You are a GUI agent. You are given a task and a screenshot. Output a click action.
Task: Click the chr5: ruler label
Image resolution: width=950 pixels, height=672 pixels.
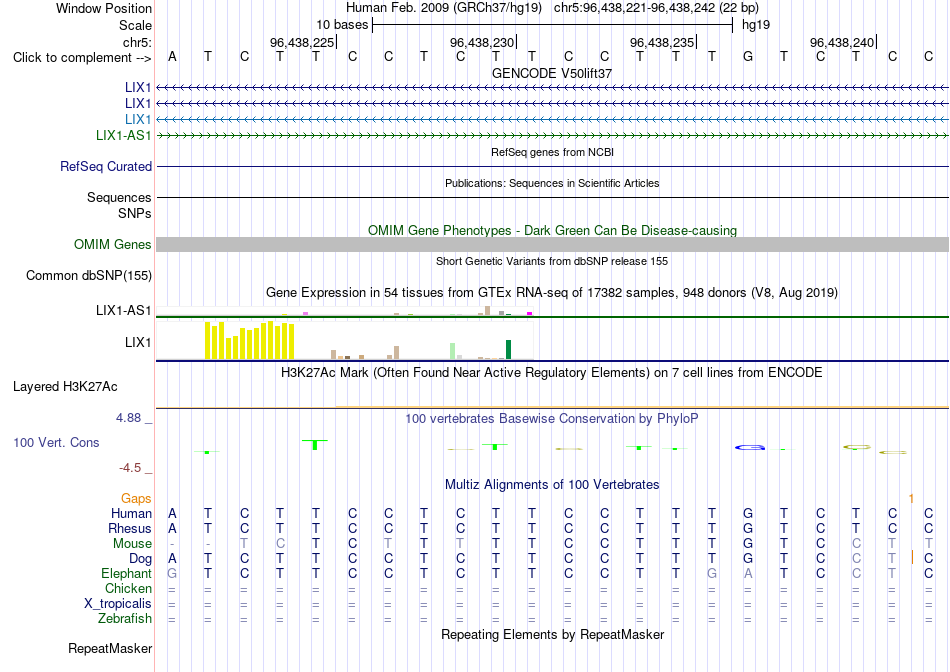[x=137, y=42]
